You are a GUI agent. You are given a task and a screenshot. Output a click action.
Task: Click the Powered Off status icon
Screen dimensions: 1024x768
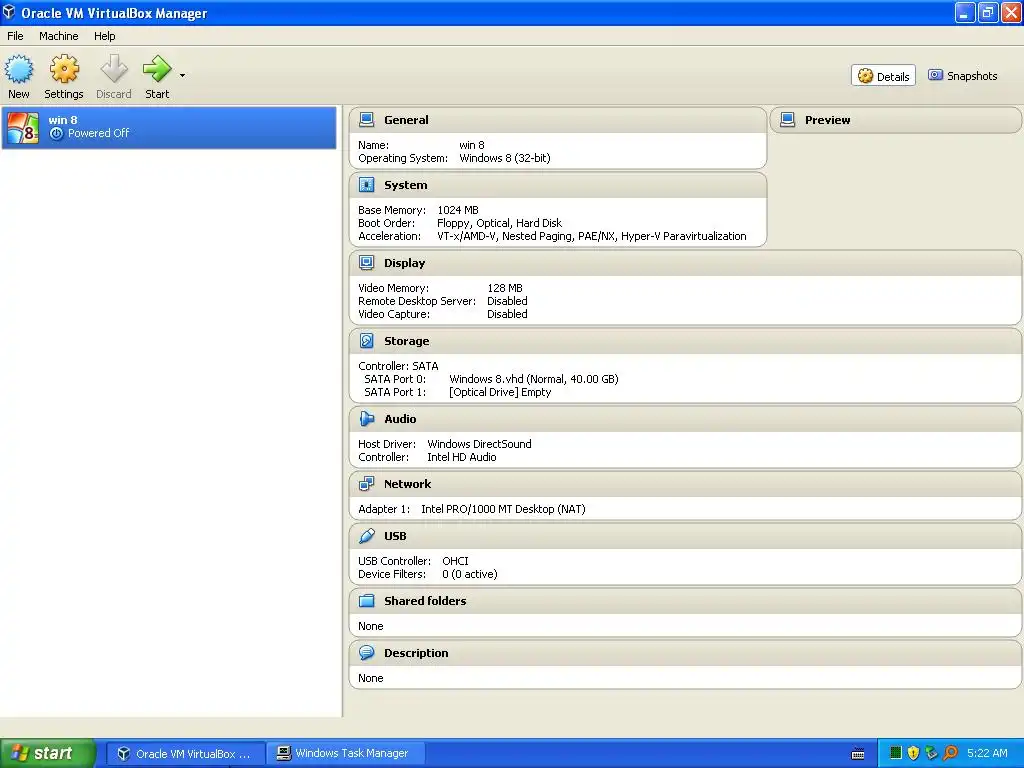(56, 133)
